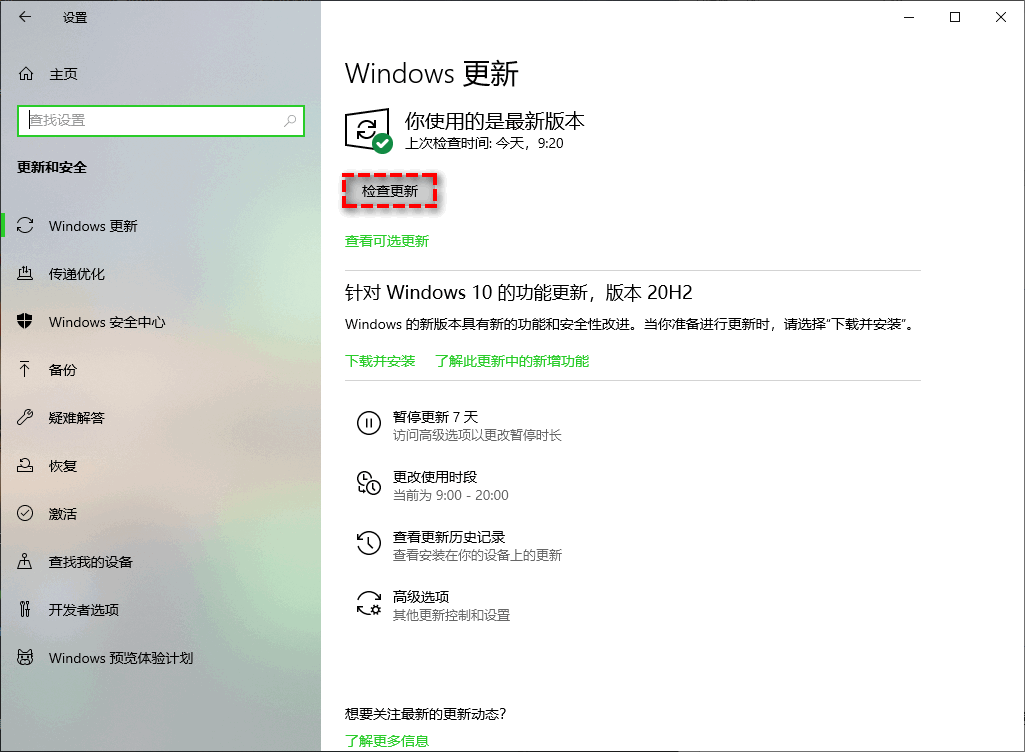Click the pause icon for 暂停更新 7 天
The width and height of the screenshot is (1025, 752).
(369, 424)
